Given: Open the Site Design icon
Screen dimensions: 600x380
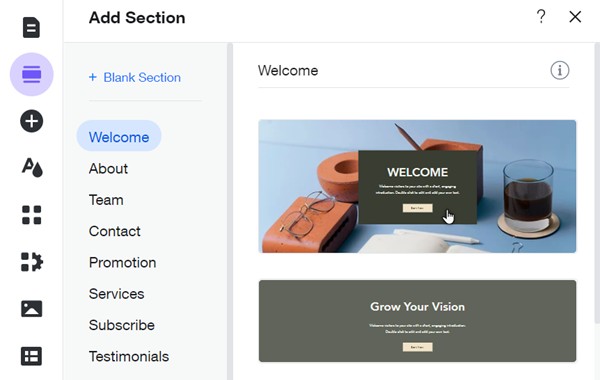Looking at the screenshot, I should tap(32, 168).
